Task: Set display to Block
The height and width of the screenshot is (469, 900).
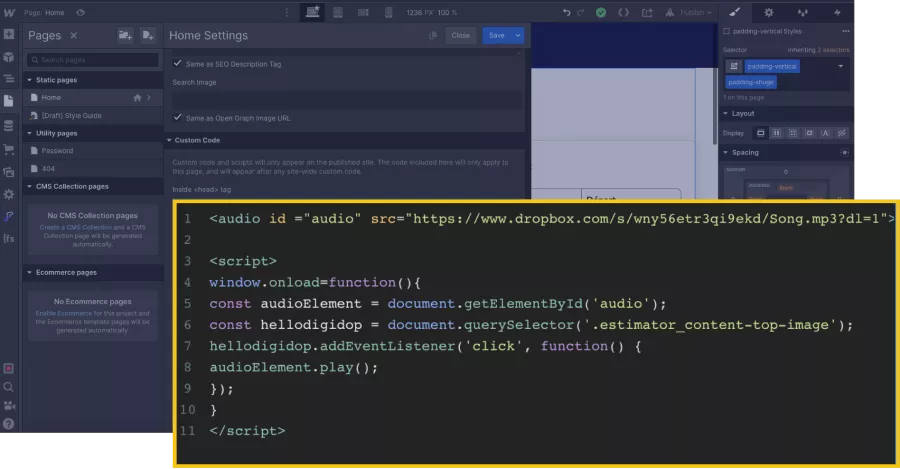Action: 761,133
